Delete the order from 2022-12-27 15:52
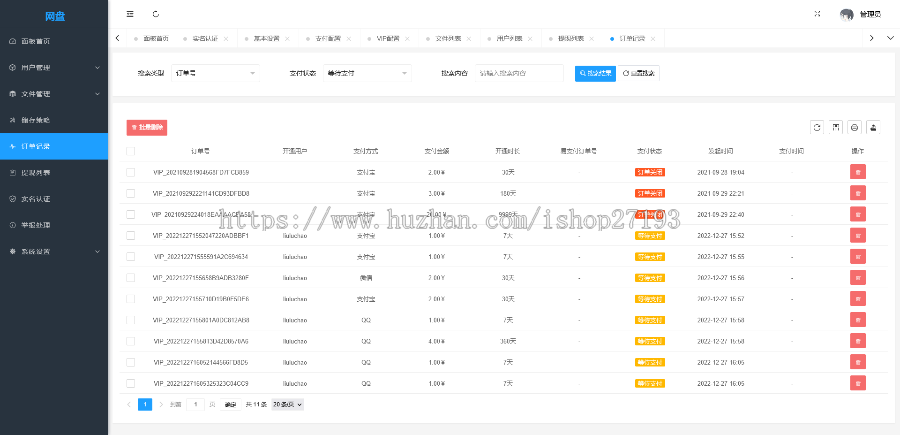900x435 pixels. pyautogui.click(x=858, y=235)
